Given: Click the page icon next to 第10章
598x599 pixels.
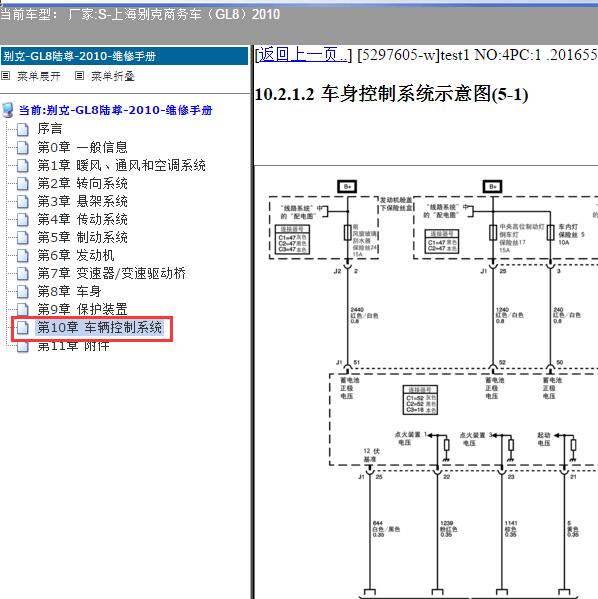Looking at the screenshot, I should (23, 328).
